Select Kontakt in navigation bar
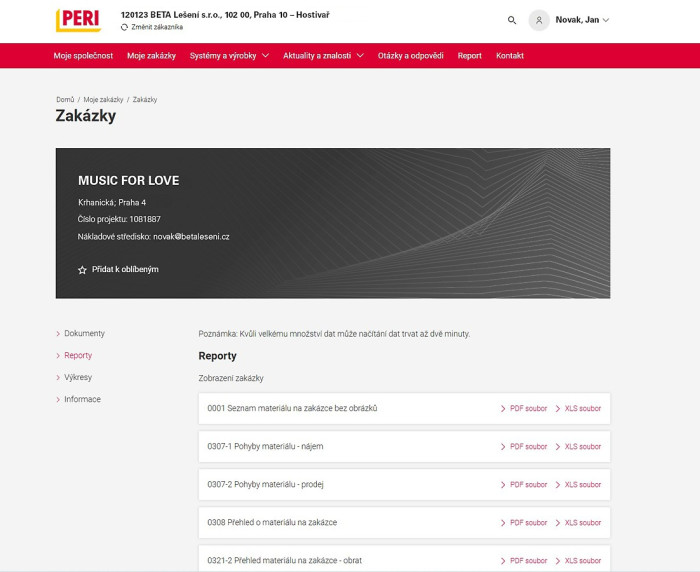The height and width of the screenshot is (572, 700). tap(509, 56)
